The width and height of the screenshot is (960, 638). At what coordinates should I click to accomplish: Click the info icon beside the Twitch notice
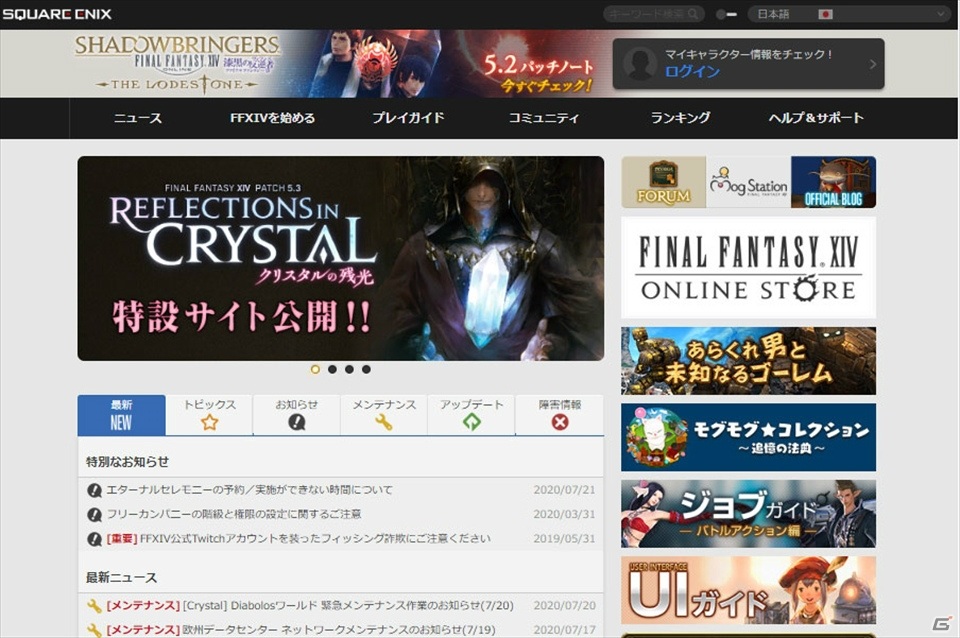[94, 539]
